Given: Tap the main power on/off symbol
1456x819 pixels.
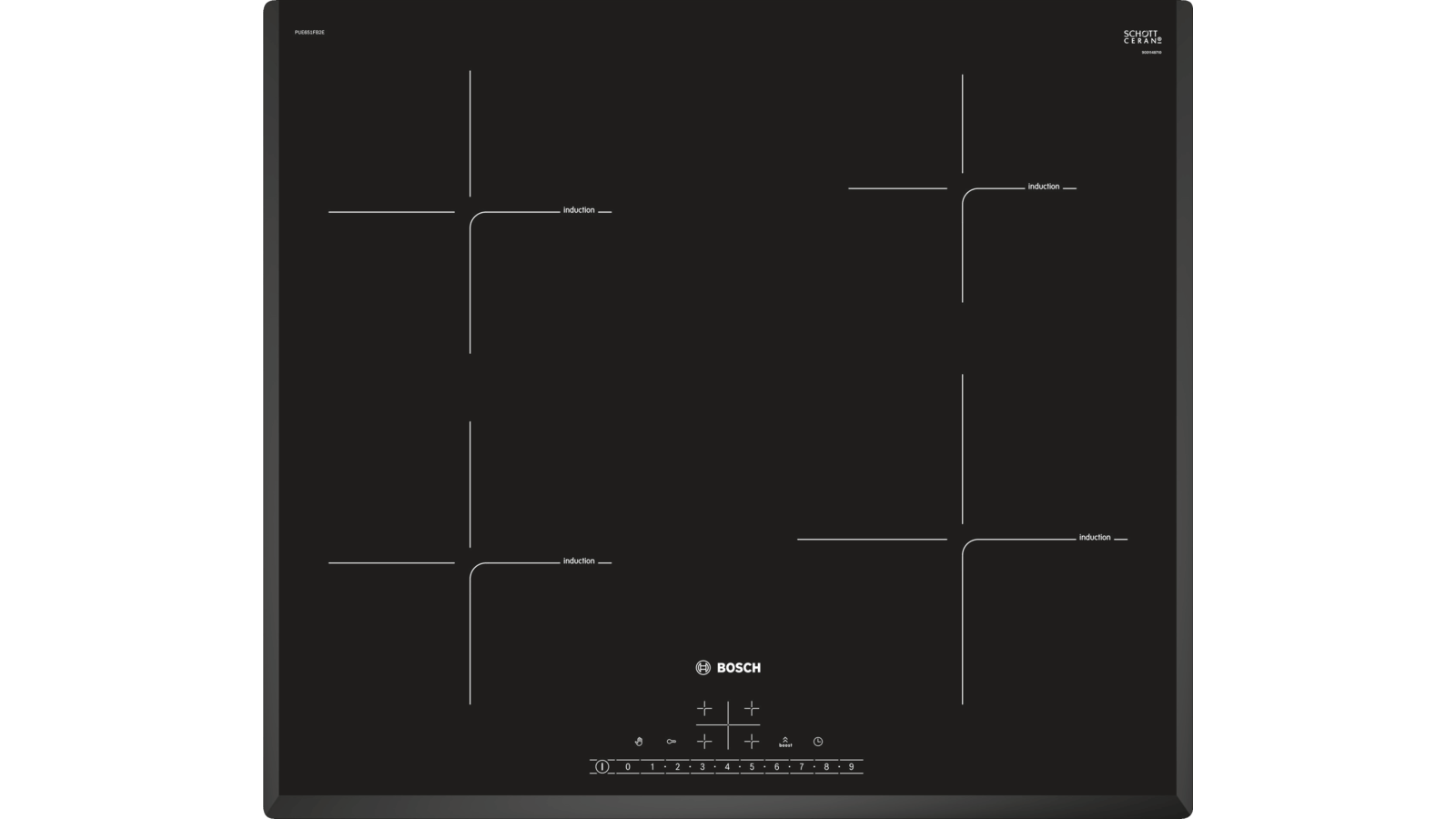Looking at the screenshot, I should click(602, 767).
